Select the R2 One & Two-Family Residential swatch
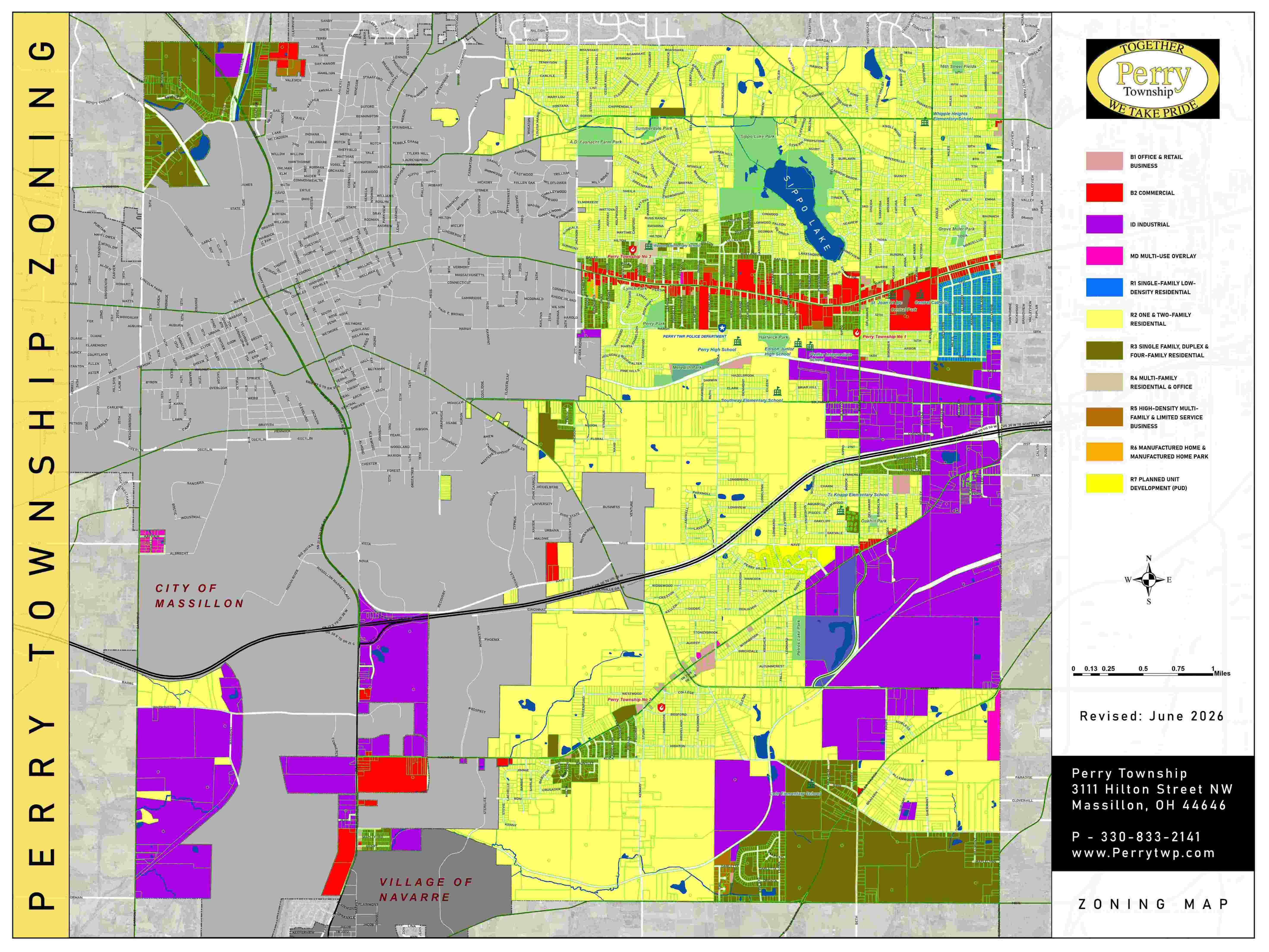 point(1104,319)
